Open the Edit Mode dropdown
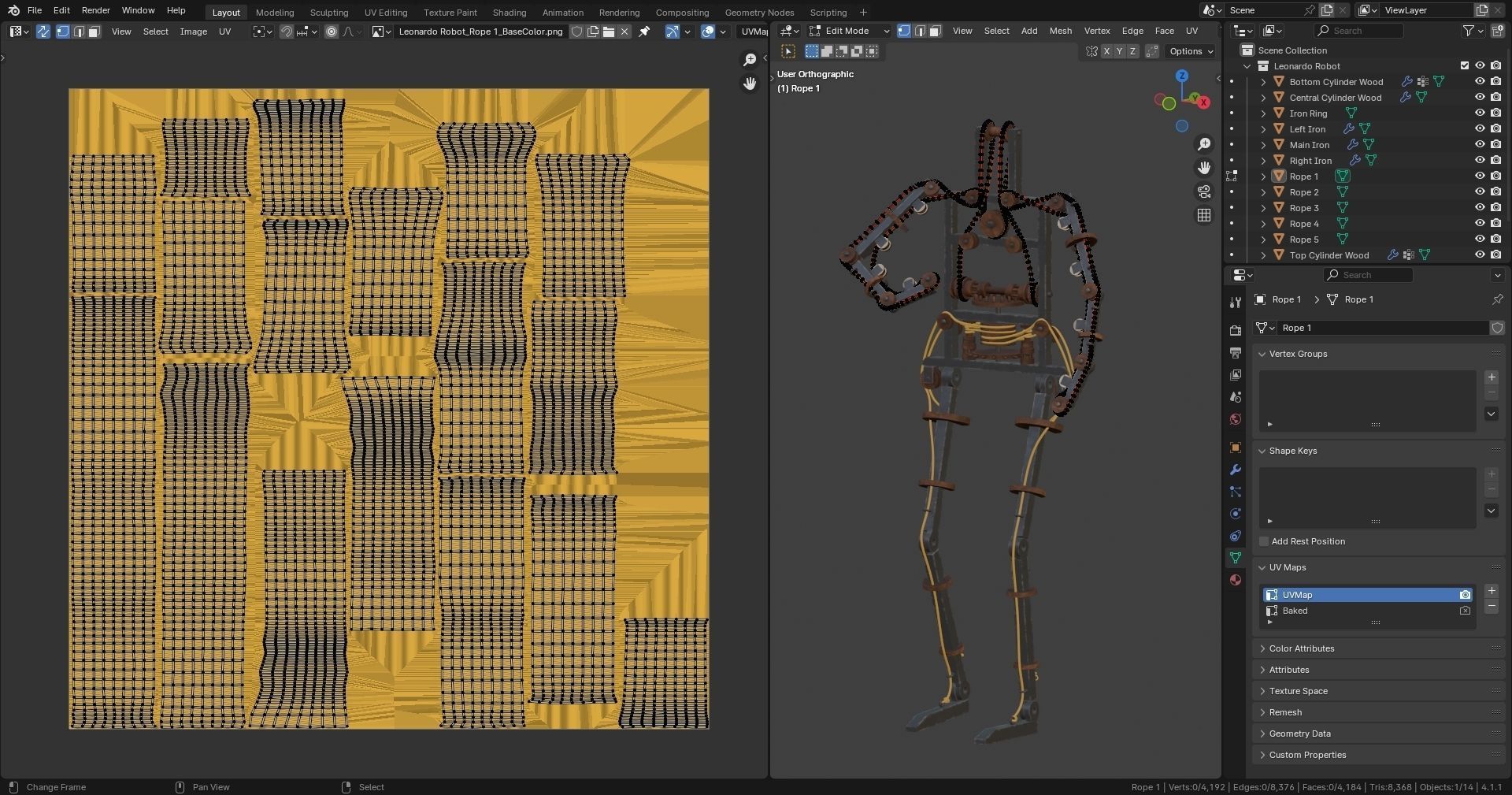This screenshot has width=1512, height=795. coord(849,31)
